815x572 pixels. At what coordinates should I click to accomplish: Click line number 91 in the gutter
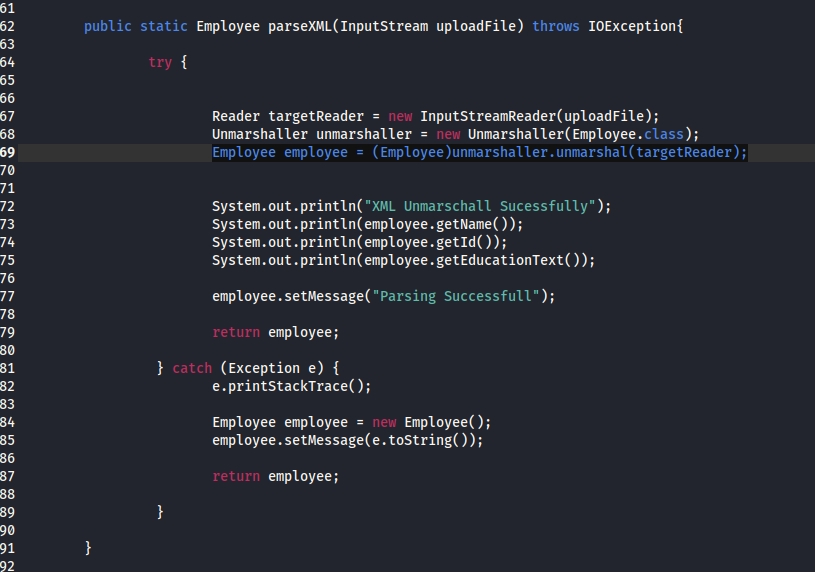point(8,548)
